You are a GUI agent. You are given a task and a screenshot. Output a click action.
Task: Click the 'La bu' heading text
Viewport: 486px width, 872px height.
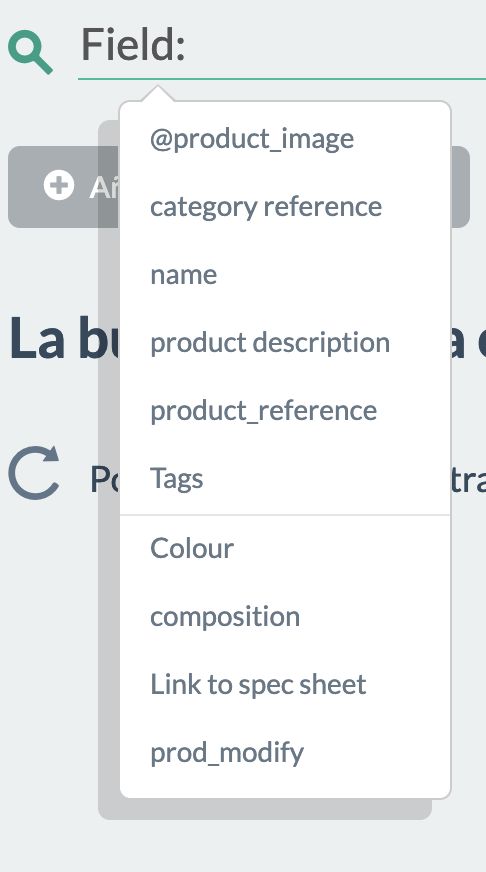63,339
